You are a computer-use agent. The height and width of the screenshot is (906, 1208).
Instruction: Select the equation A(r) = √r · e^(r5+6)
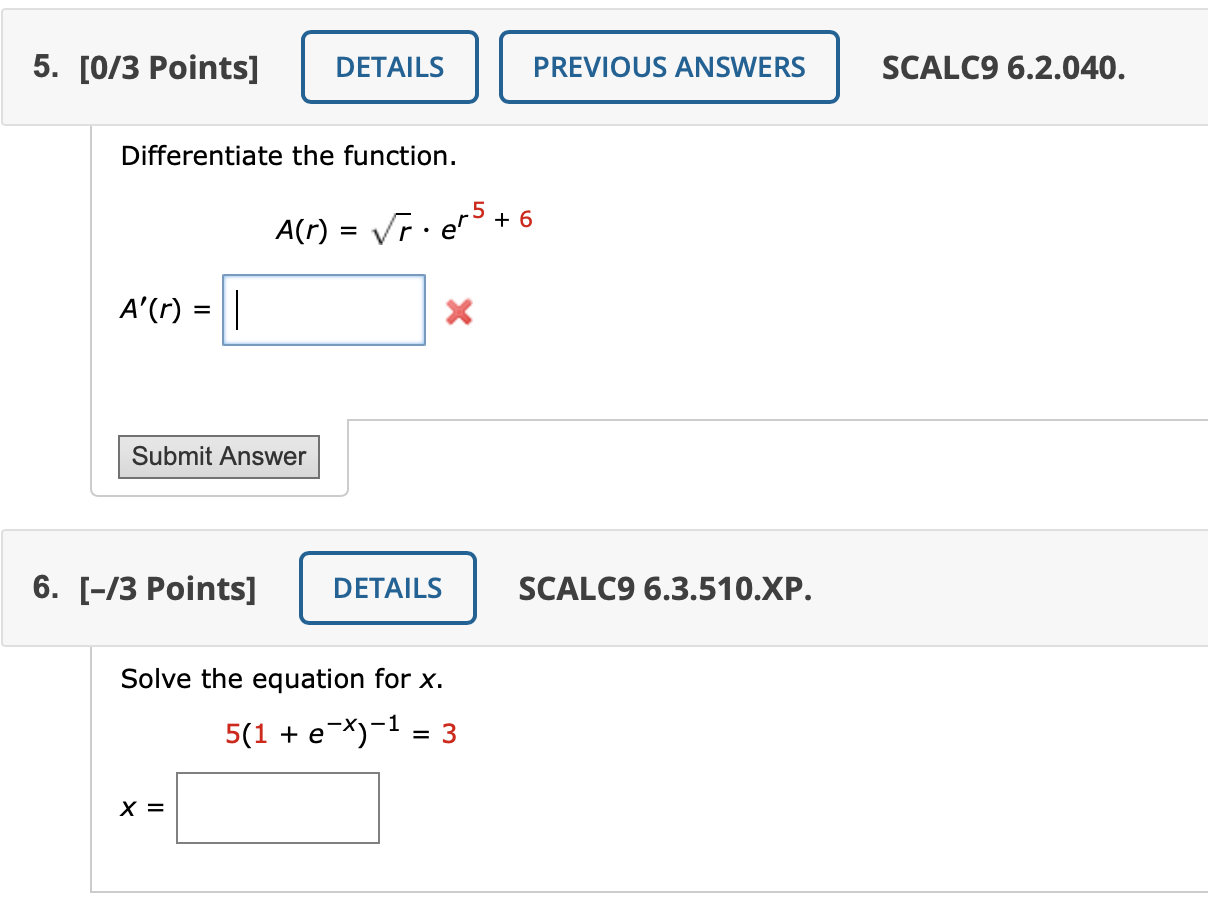402,222
